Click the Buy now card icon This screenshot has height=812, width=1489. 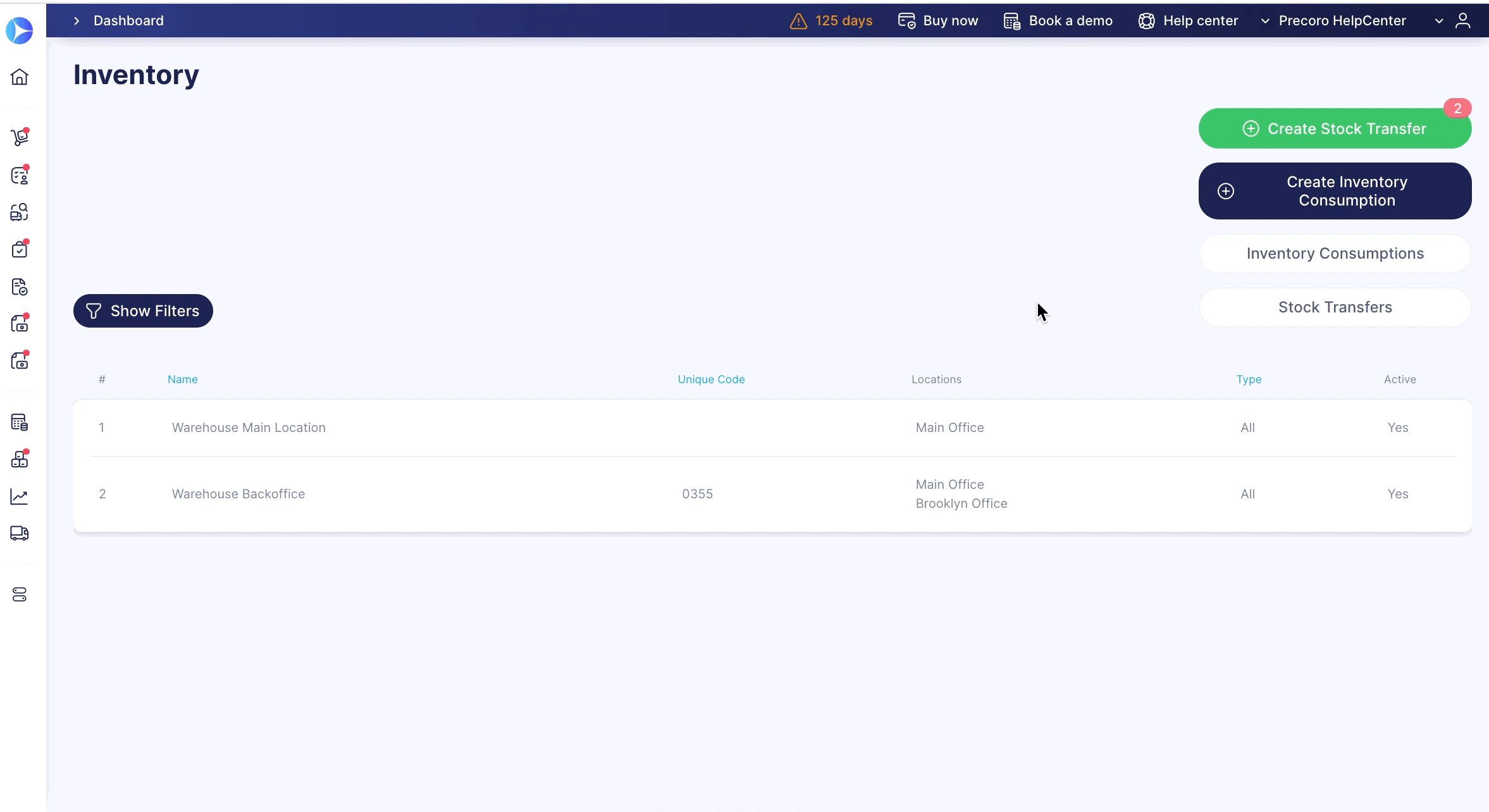click(906, 21)
